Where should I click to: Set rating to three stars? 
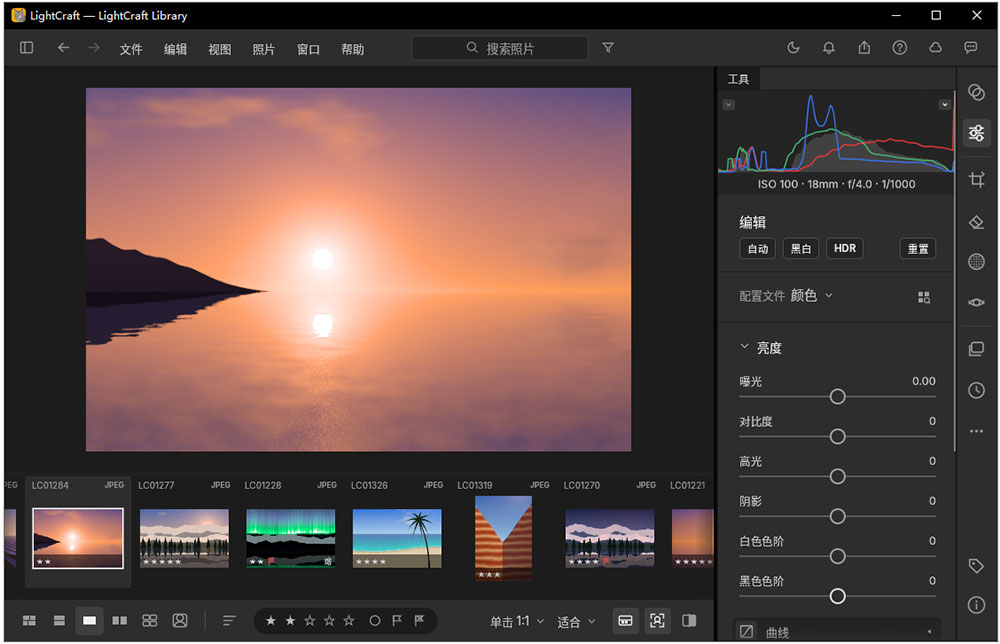tap(309, 620)
